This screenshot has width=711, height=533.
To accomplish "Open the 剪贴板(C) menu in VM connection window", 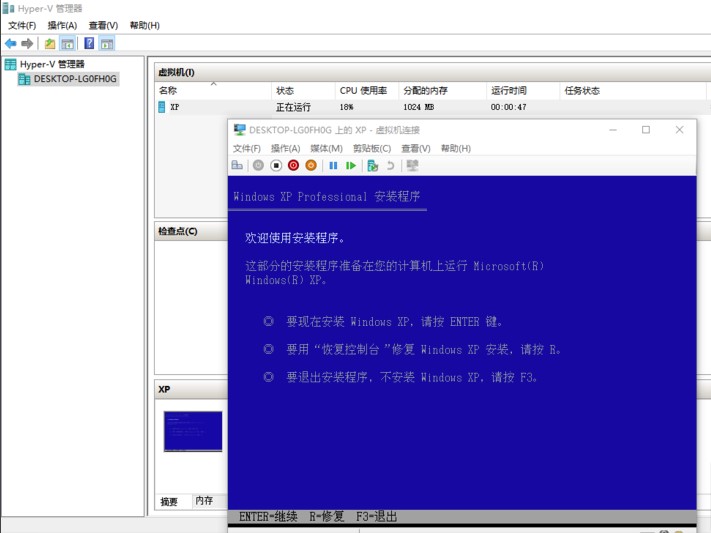I will point(372,148).
